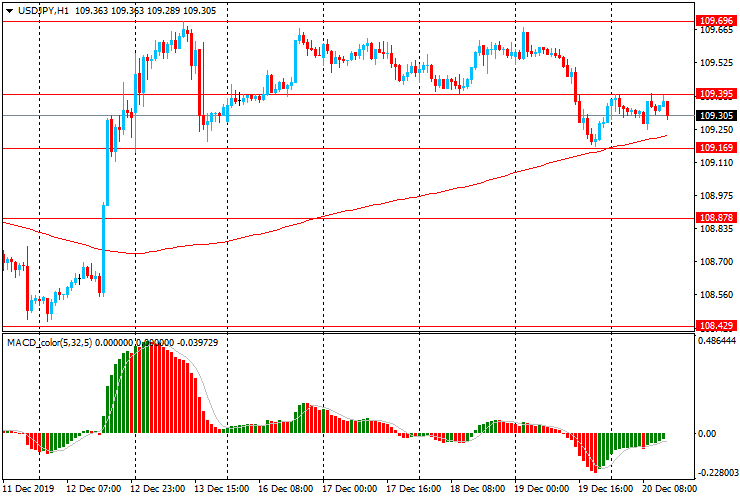This screenshot has height=500, width=740.
Task: Click the 108.835 price axis value
Action: [716, 229]
